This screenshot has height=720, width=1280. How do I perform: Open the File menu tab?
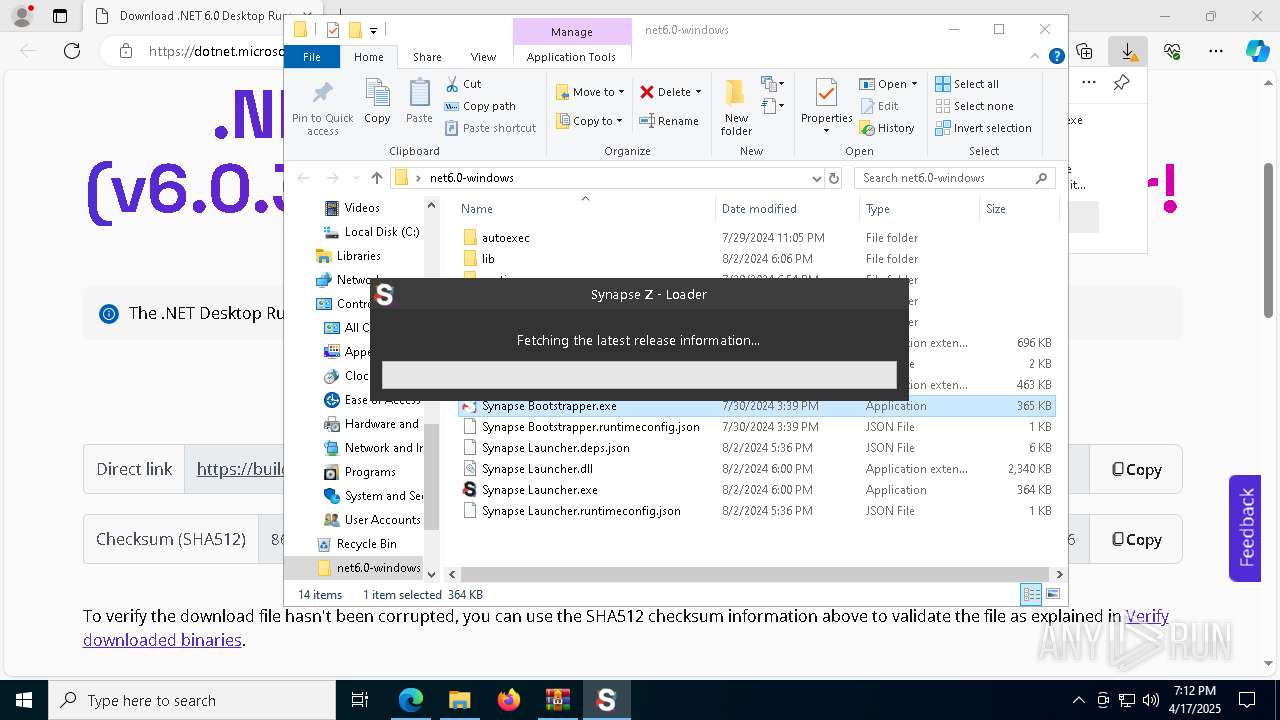pyautogui.click(x=312, y=57)
